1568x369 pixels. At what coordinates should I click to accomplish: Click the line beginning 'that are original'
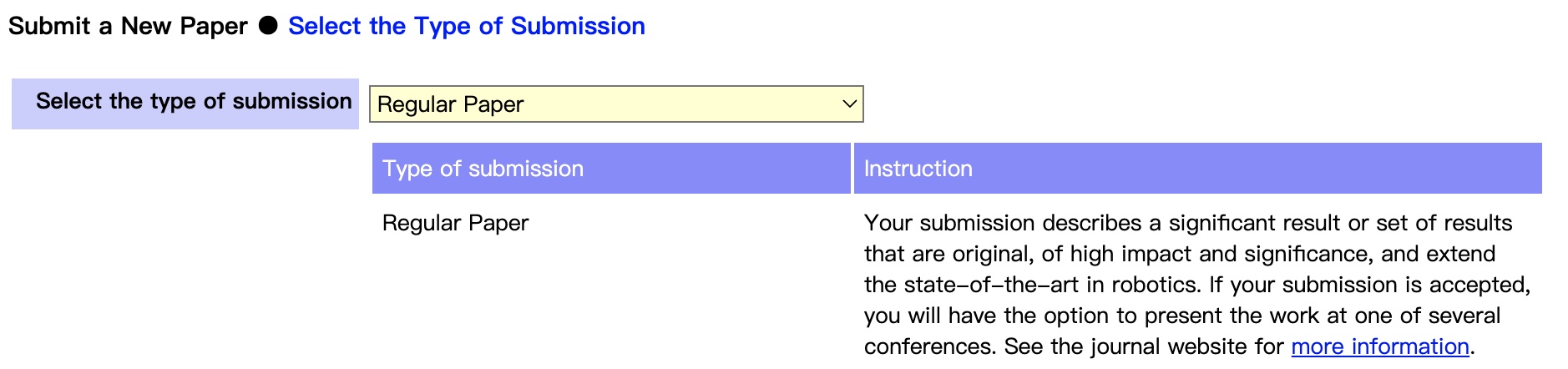1180,254
